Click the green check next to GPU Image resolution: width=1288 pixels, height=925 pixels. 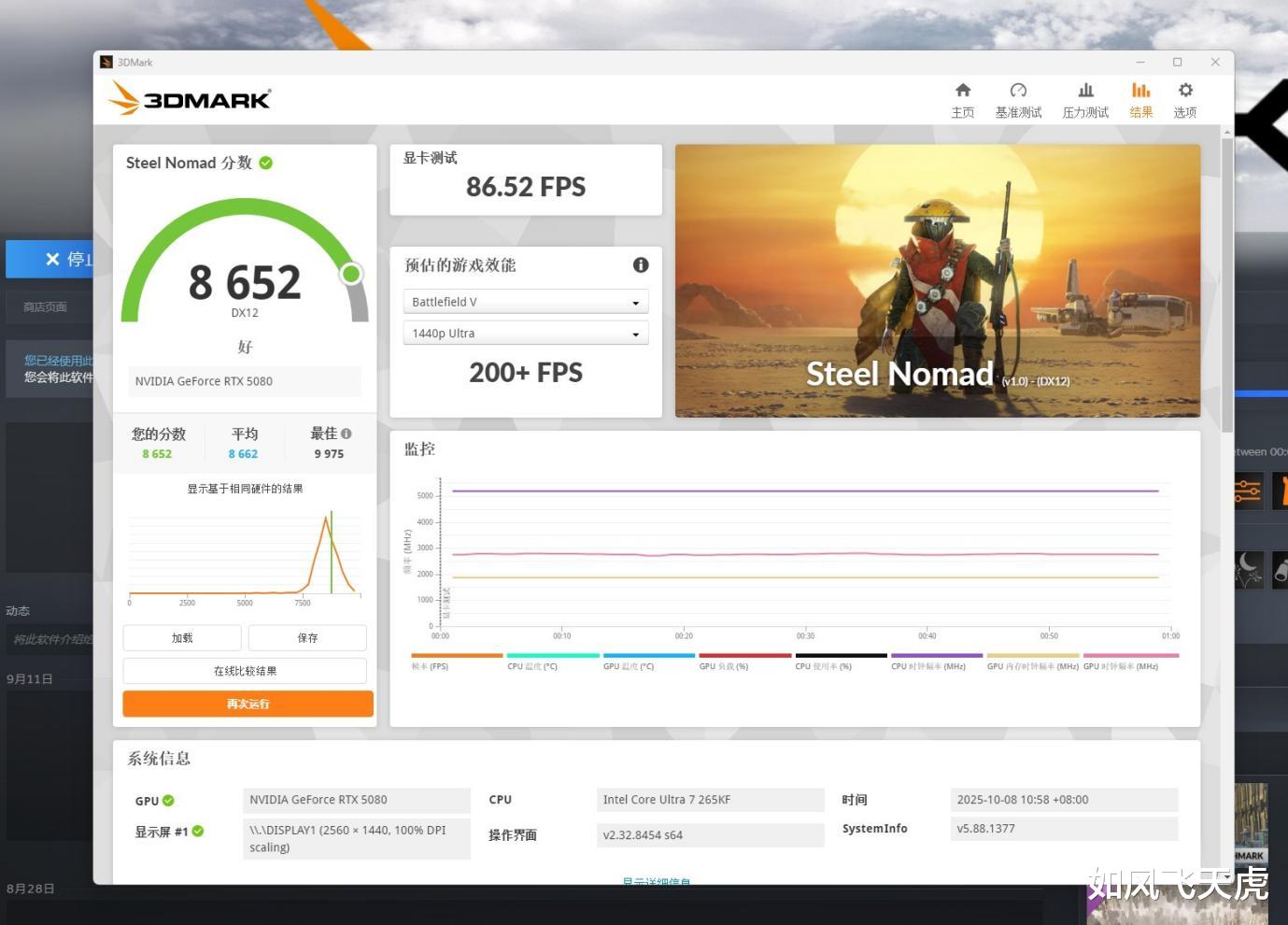(x=168, y=801)
